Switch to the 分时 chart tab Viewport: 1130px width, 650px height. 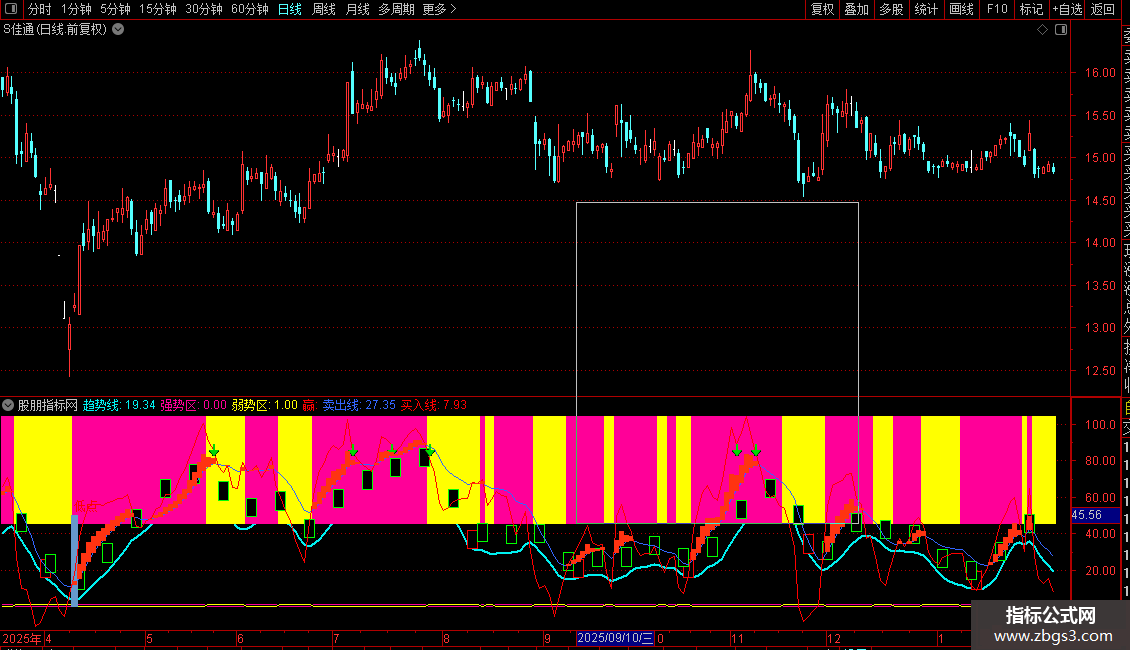(x=40, y=9)
